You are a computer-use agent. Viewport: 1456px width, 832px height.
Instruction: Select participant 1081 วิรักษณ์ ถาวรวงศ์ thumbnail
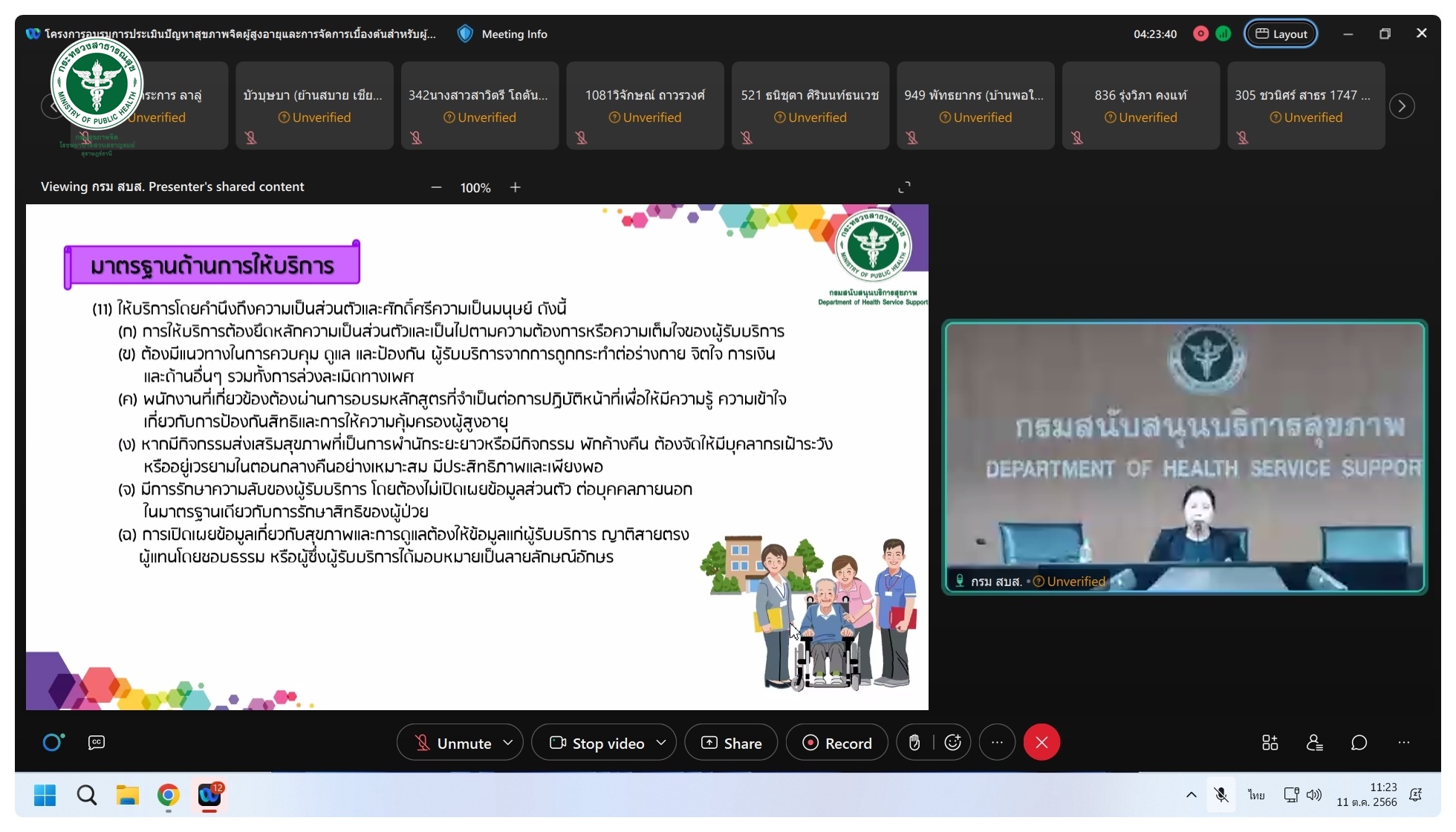point(645,105)
